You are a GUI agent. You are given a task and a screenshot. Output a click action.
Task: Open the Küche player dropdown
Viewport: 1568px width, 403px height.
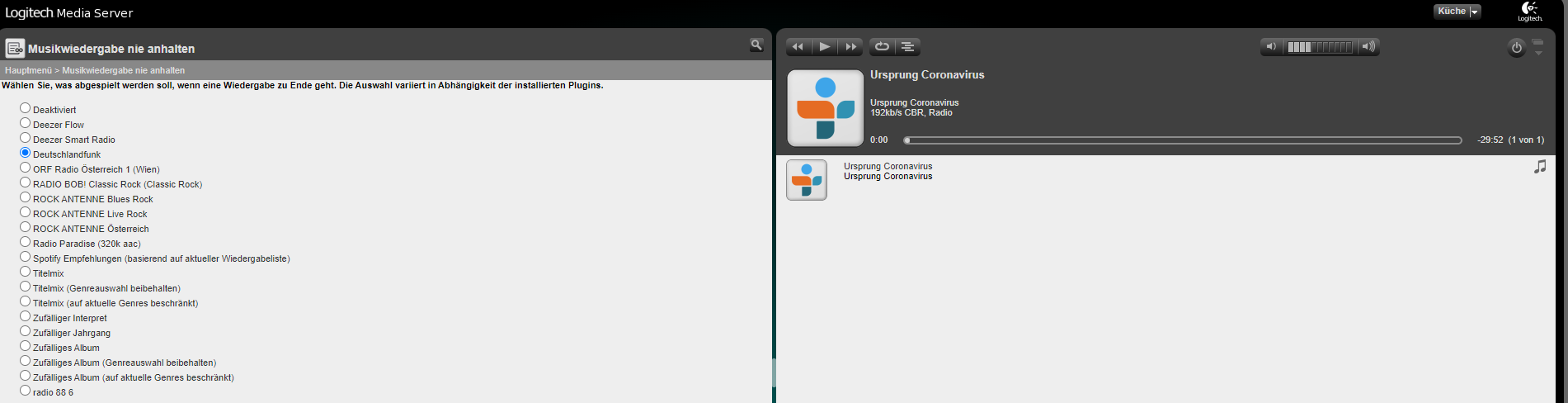pos(1457,12)
